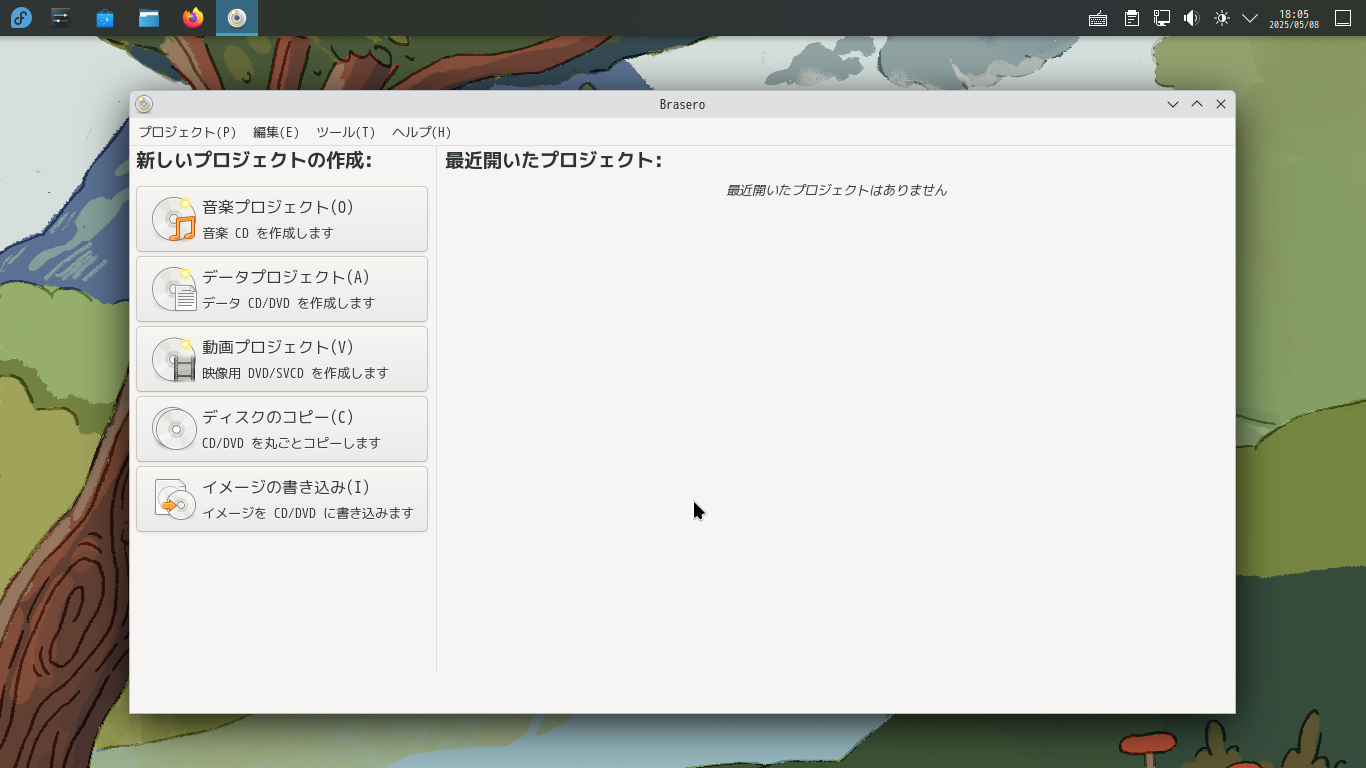Open the wired network tray icon
This screenshot has height=768, width=1366.
[x=1162, y=18]
